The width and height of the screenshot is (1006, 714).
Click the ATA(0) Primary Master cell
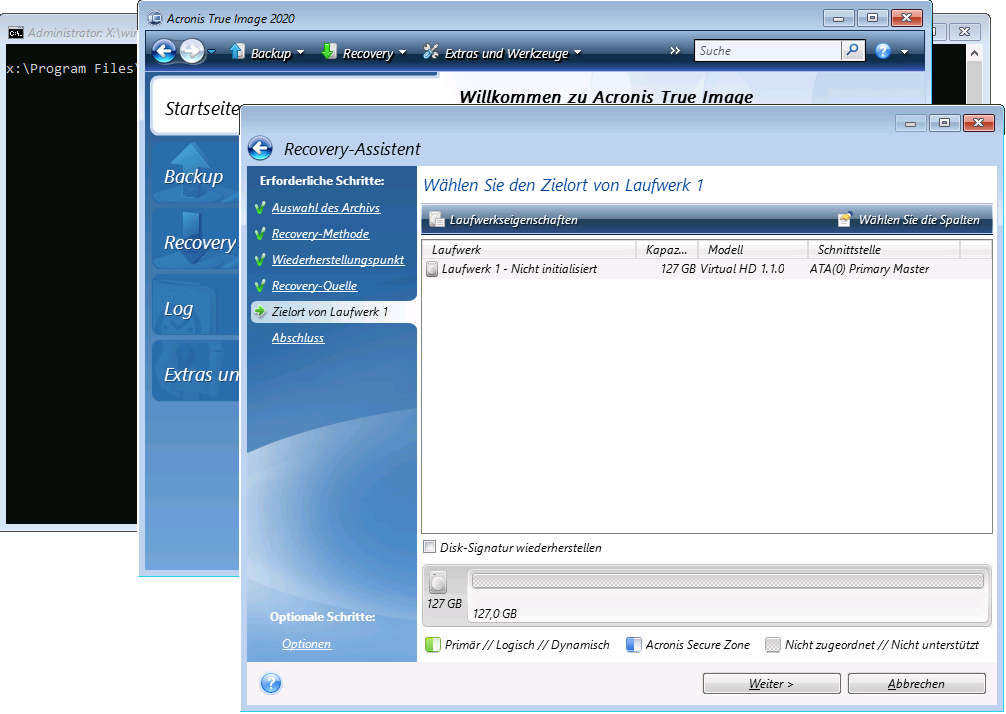[x=869, y=269]
